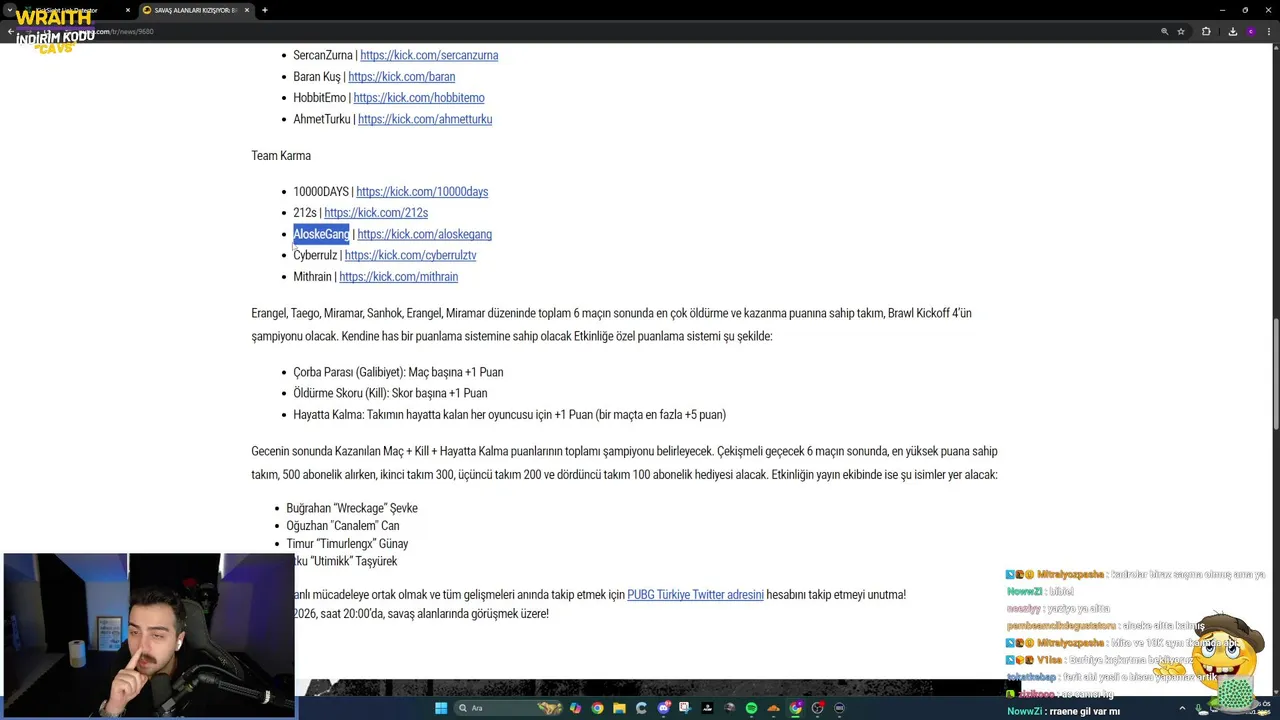Click the 10000DAYS name text
This screenshot has width=1280, height=720.
(321, 191)
